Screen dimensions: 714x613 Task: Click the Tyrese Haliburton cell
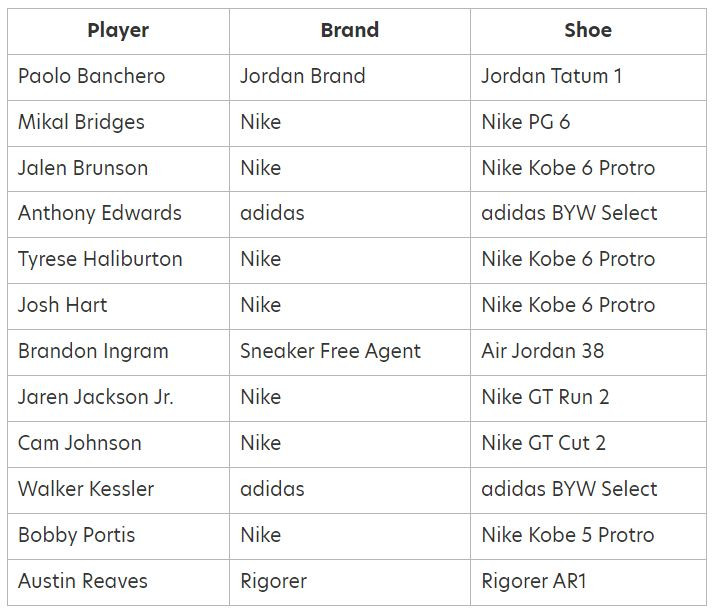click(x=118, y=261)
